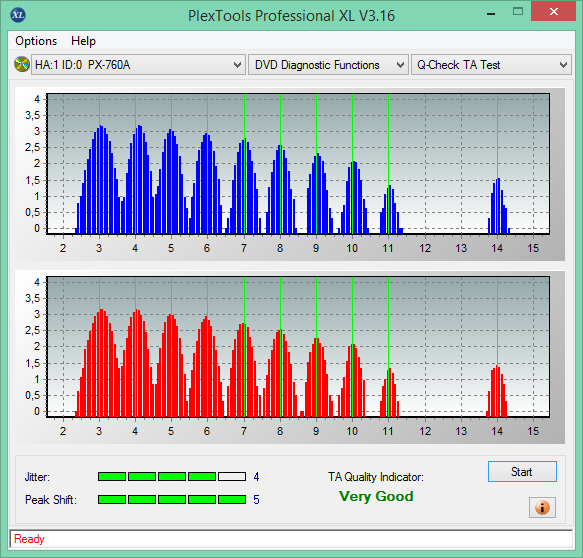Click the Peak Shift label
The image size is (583, 558).
coord(51,500)
